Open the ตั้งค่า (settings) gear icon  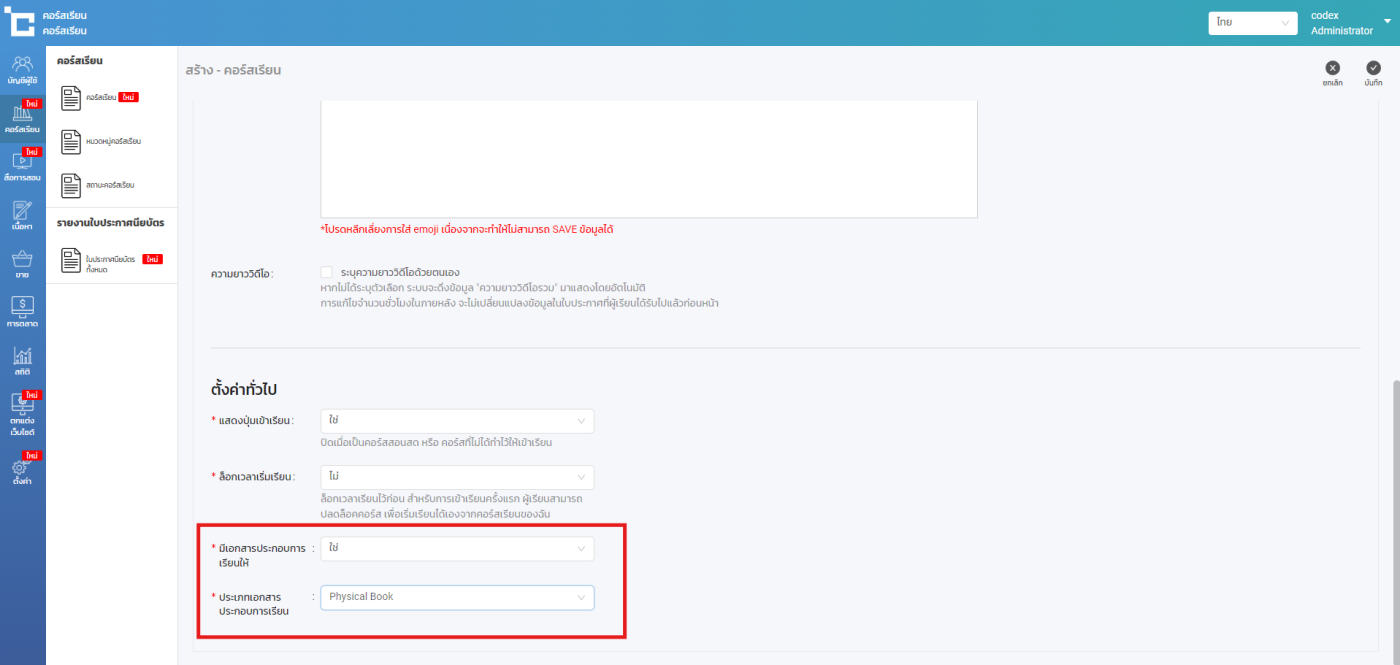pos(22,471)
